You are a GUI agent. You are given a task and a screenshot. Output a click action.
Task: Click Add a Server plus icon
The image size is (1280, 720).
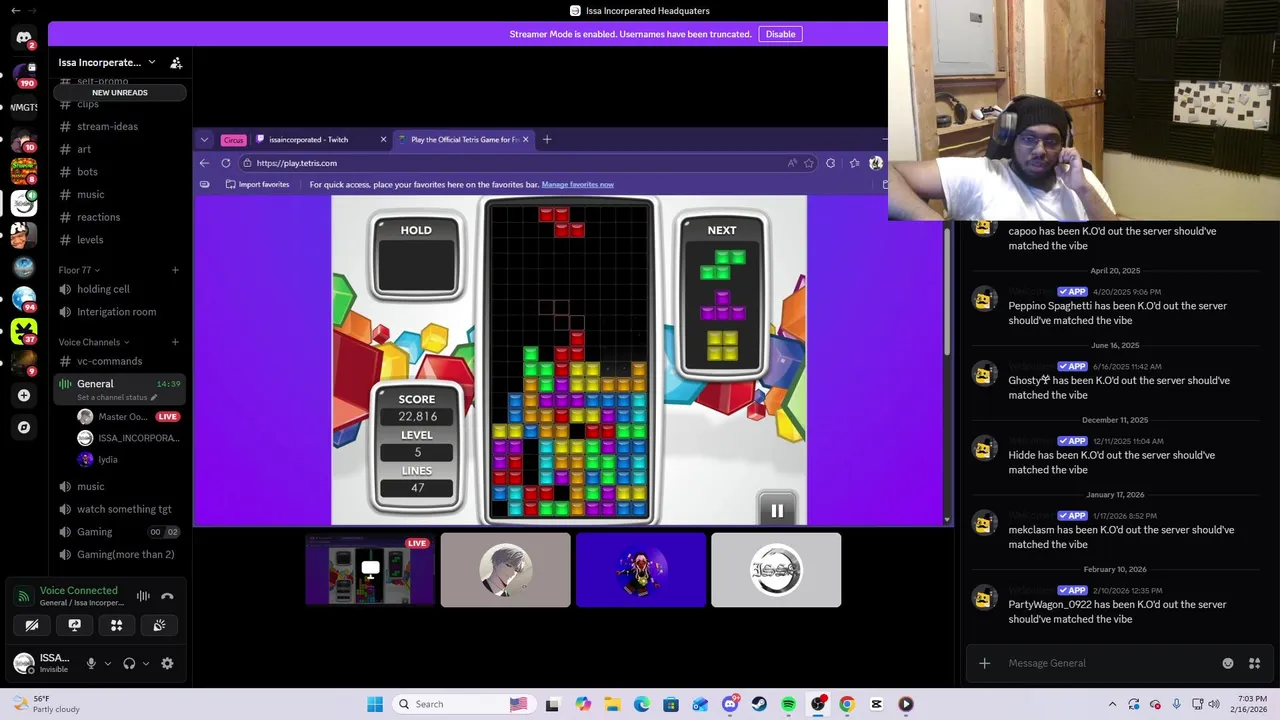pyautogui.click(x=24, y=395)
